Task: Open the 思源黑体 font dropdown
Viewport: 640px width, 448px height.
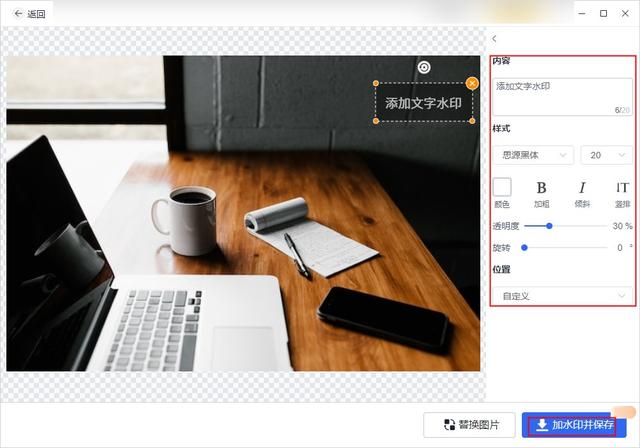Action: pyautogui.click(x=533, y=155)
